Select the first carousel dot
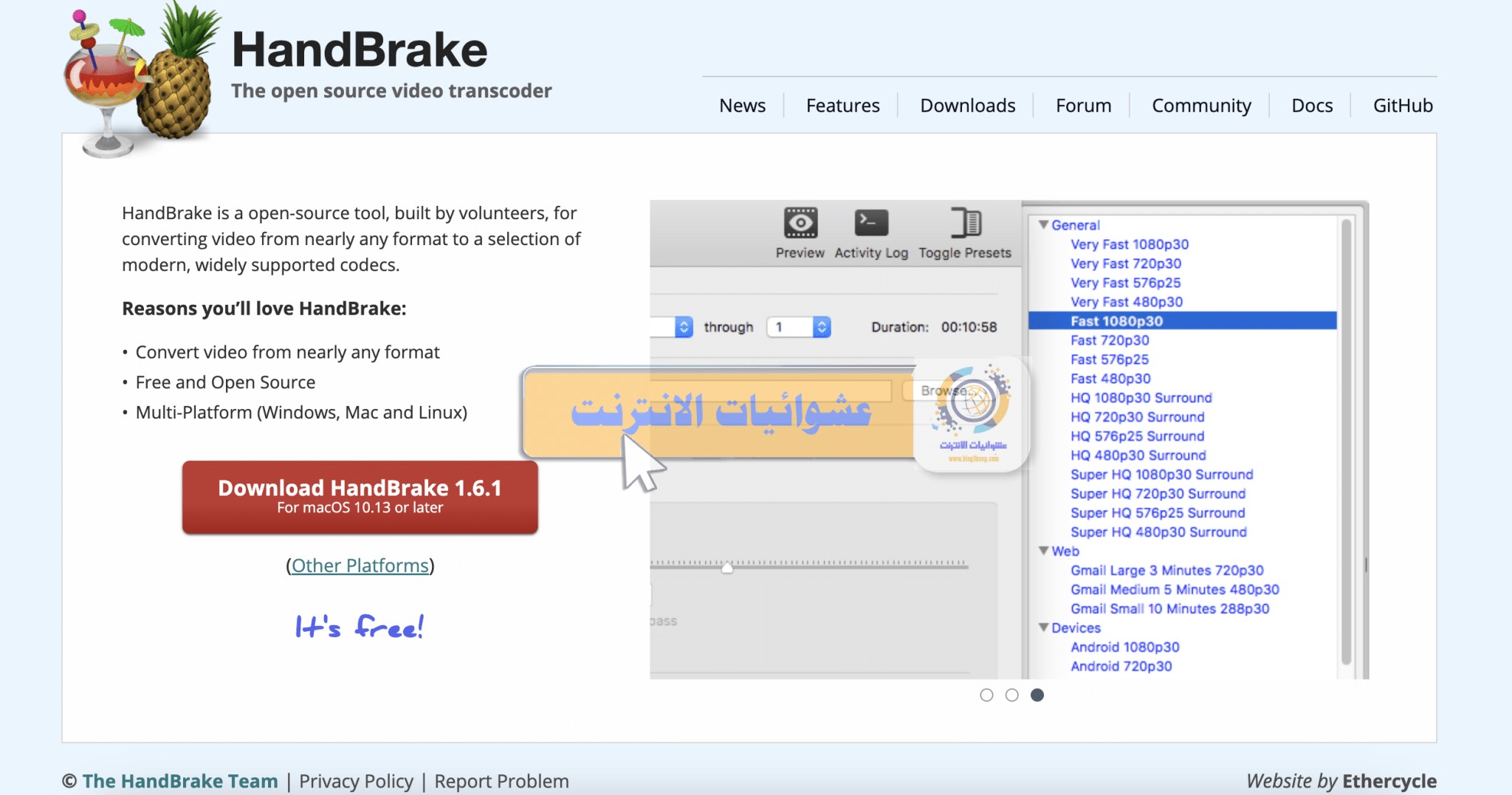 click(986, 695)
